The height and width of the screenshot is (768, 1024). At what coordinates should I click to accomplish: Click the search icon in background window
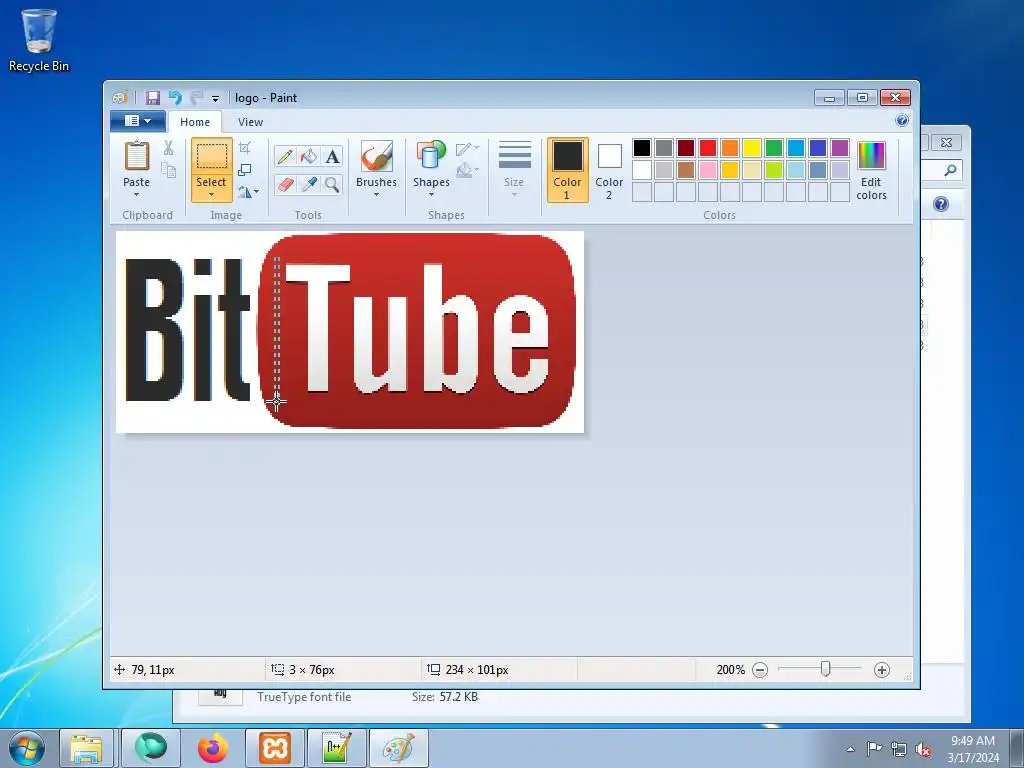[950, 170]
